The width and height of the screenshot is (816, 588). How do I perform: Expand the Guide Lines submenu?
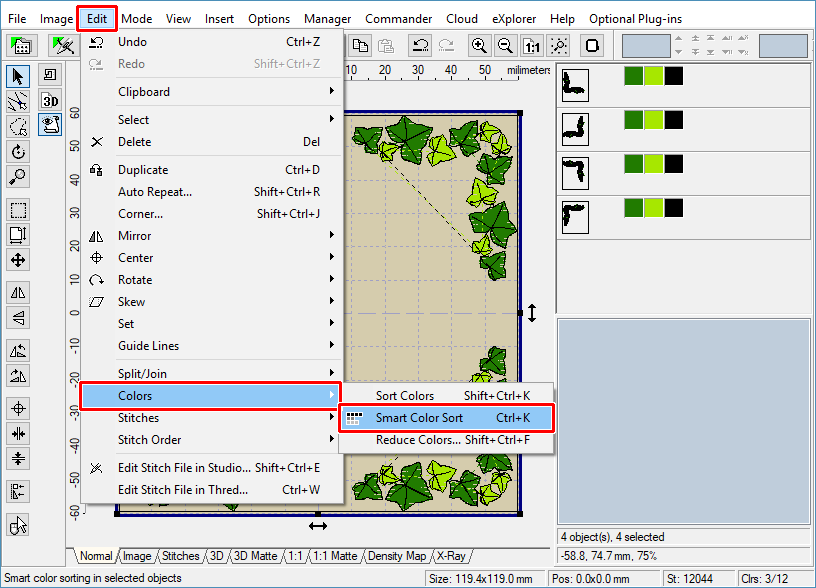click(x=212, y=346)
